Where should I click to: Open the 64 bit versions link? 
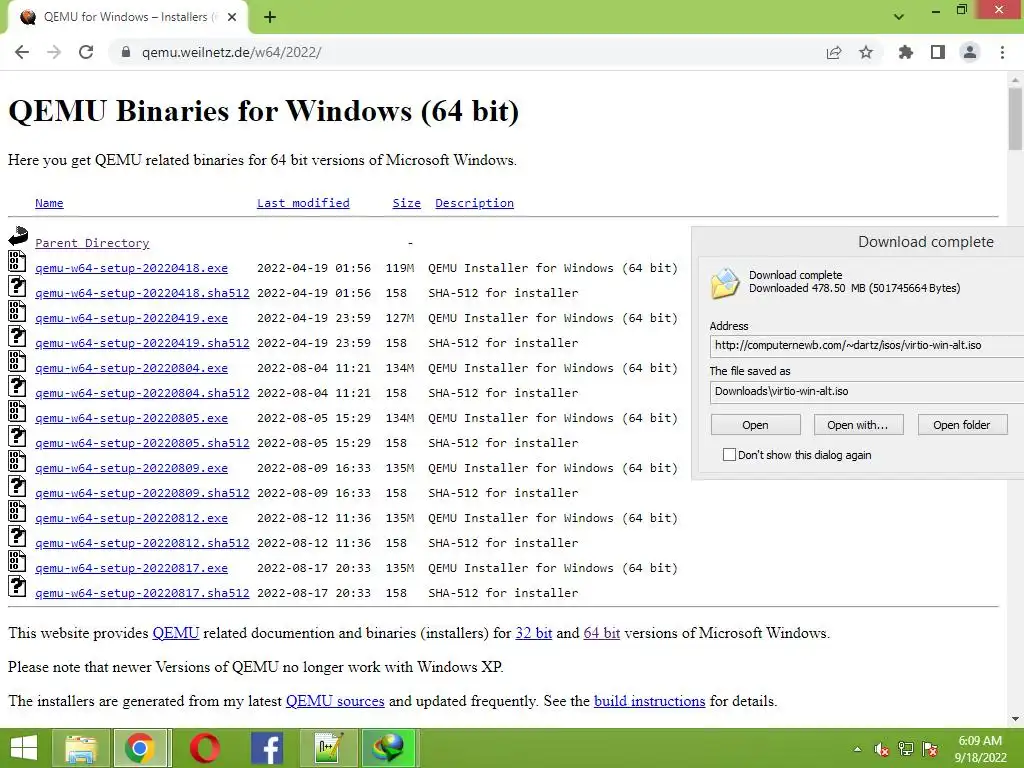tap(601, 633)
